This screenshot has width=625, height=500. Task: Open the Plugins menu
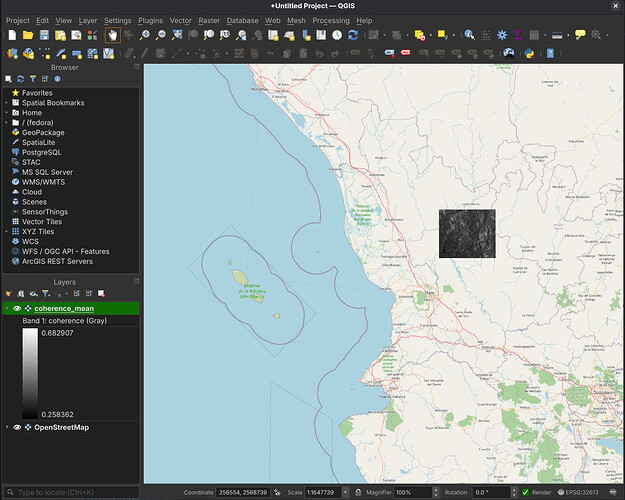[150, 20]
